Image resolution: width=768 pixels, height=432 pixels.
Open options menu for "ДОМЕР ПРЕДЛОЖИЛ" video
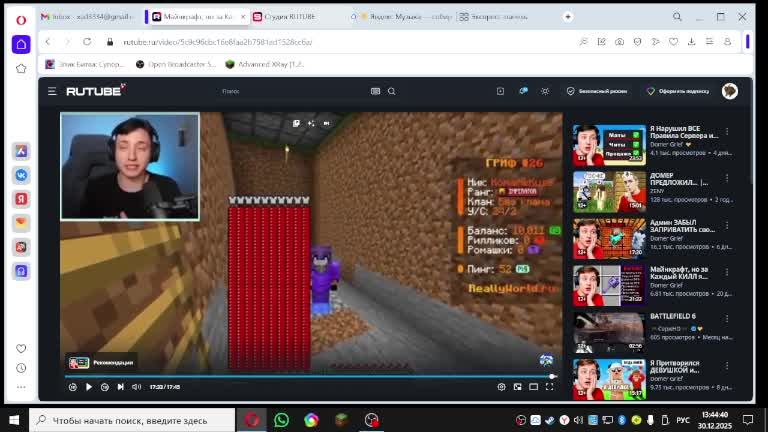coord(727,178)
